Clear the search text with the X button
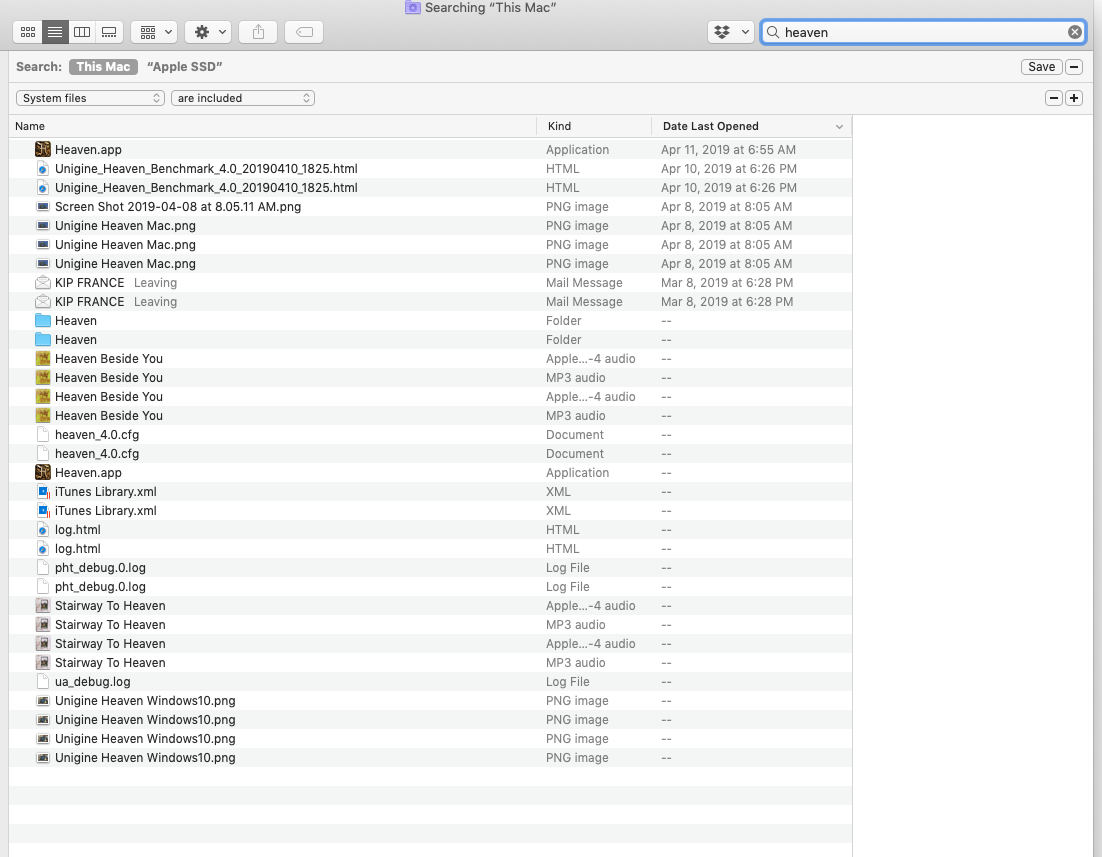Screen dimensions: 1102x857 tap(1075, 32)
